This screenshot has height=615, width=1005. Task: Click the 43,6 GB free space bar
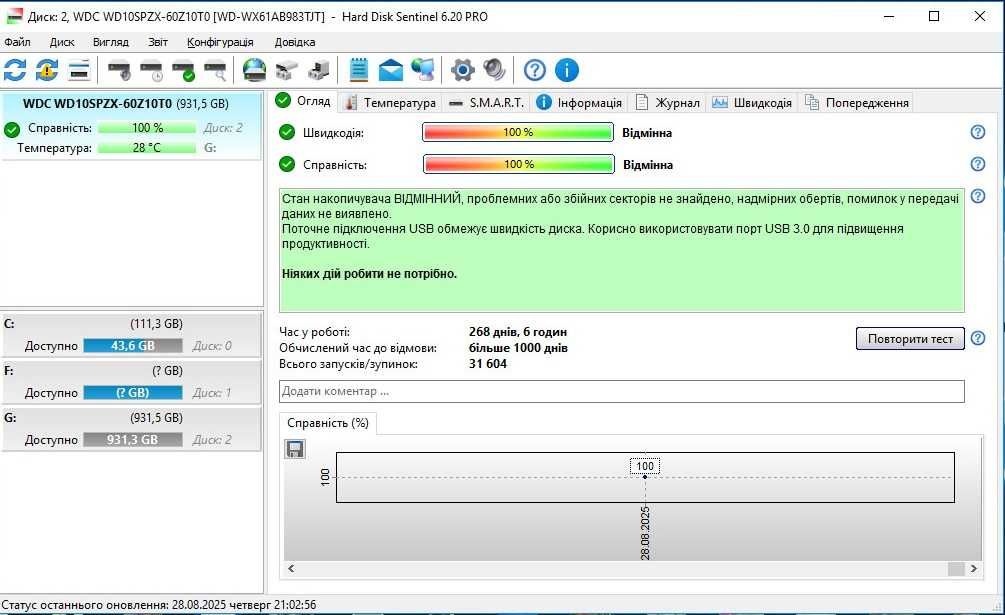pyautogui.click(x=133, y=346)
